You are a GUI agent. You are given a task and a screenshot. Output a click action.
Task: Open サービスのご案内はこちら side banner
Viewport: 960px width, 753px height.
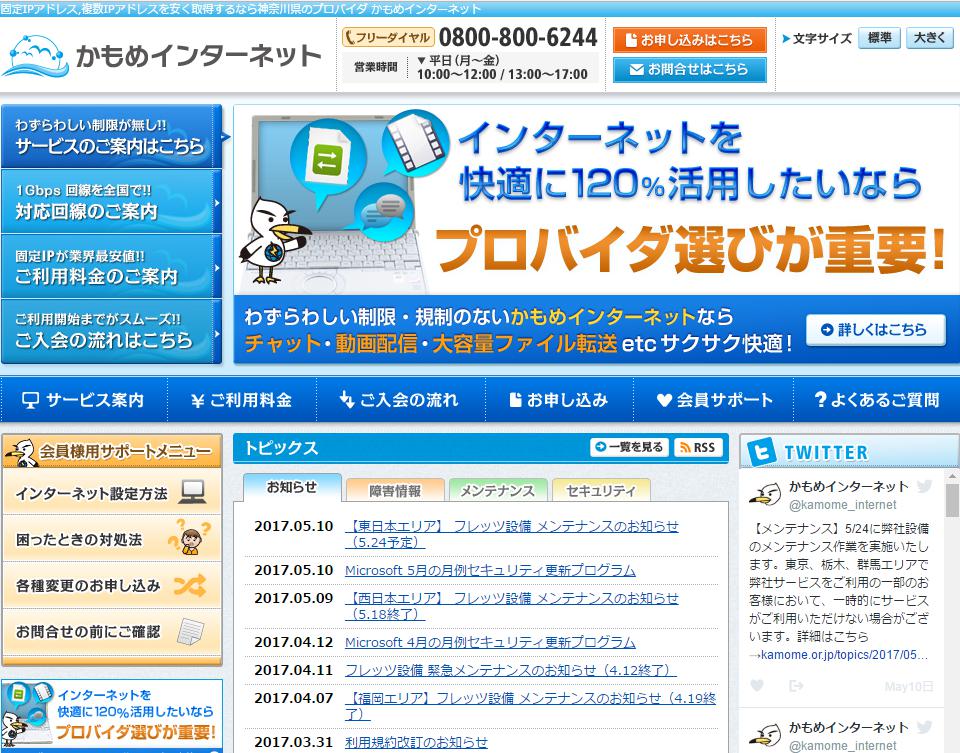coord(111,137)
